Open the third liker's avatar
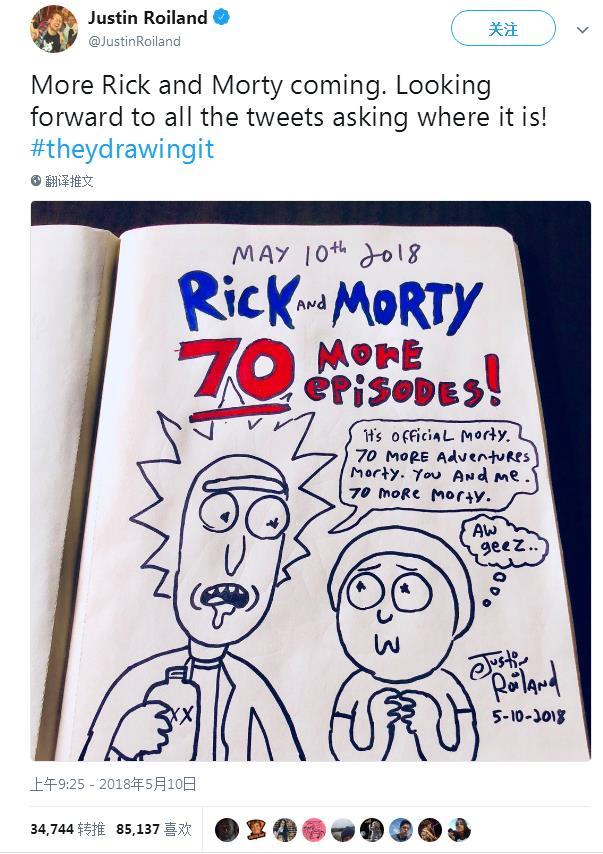This screenshot has width=603, height=854. pyautogui.click(x=285, y=829)
